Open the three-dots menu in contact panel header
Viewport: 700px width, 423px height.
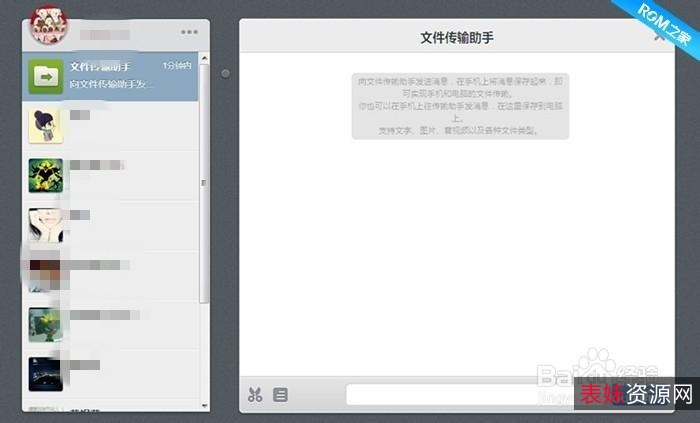coord(189,32)
